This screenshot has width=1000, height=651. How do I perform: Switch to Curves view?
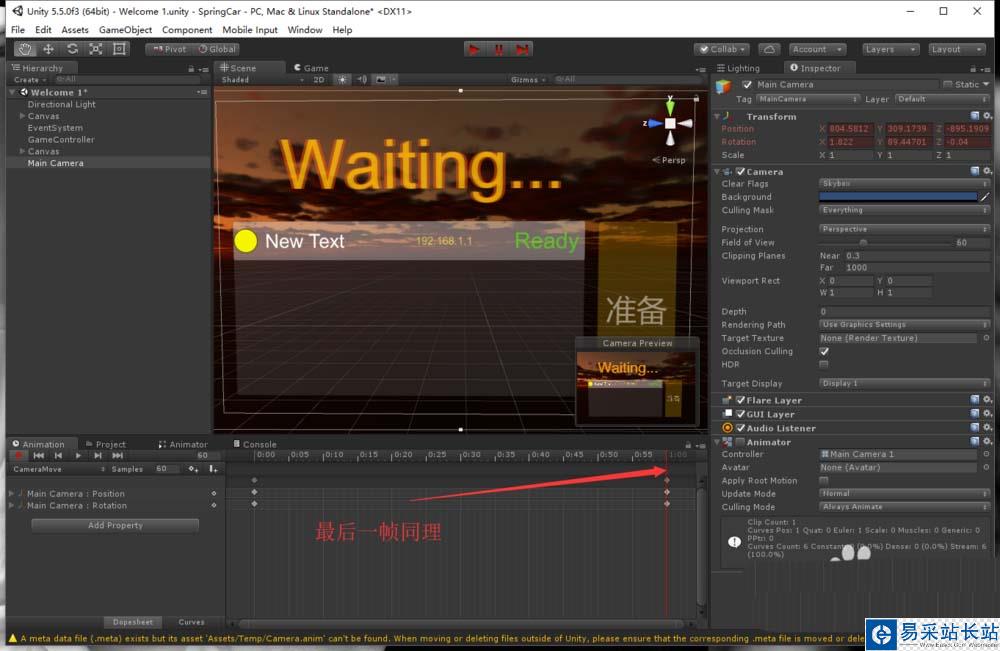[x=191, y=622]
